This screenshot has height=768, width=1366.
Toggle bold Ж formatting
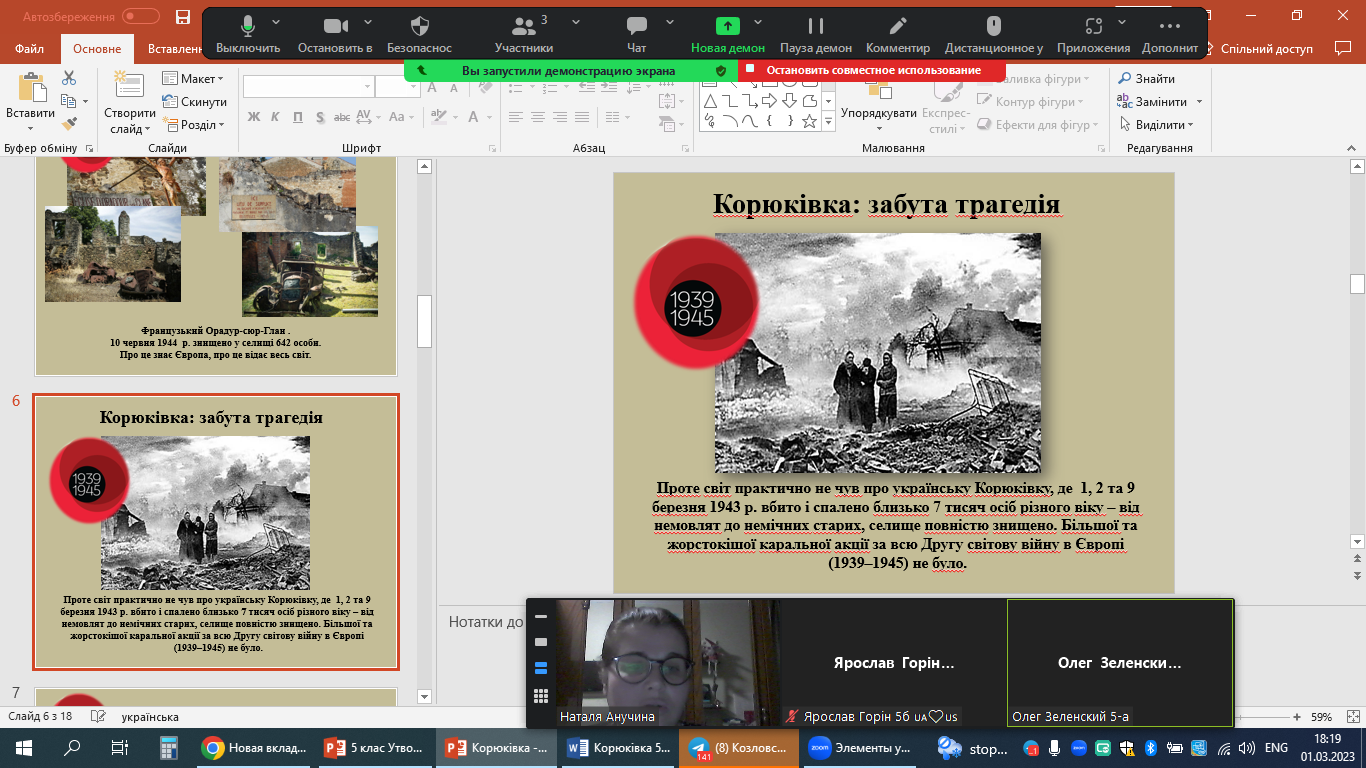(x=254, y=117)
